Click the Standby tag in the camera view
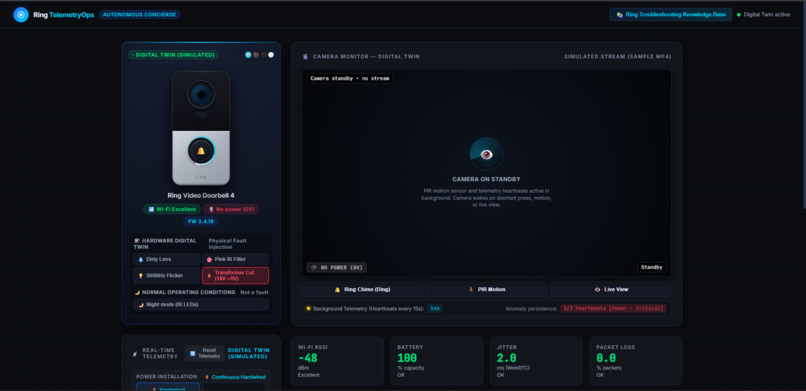 tap(652, 267)
